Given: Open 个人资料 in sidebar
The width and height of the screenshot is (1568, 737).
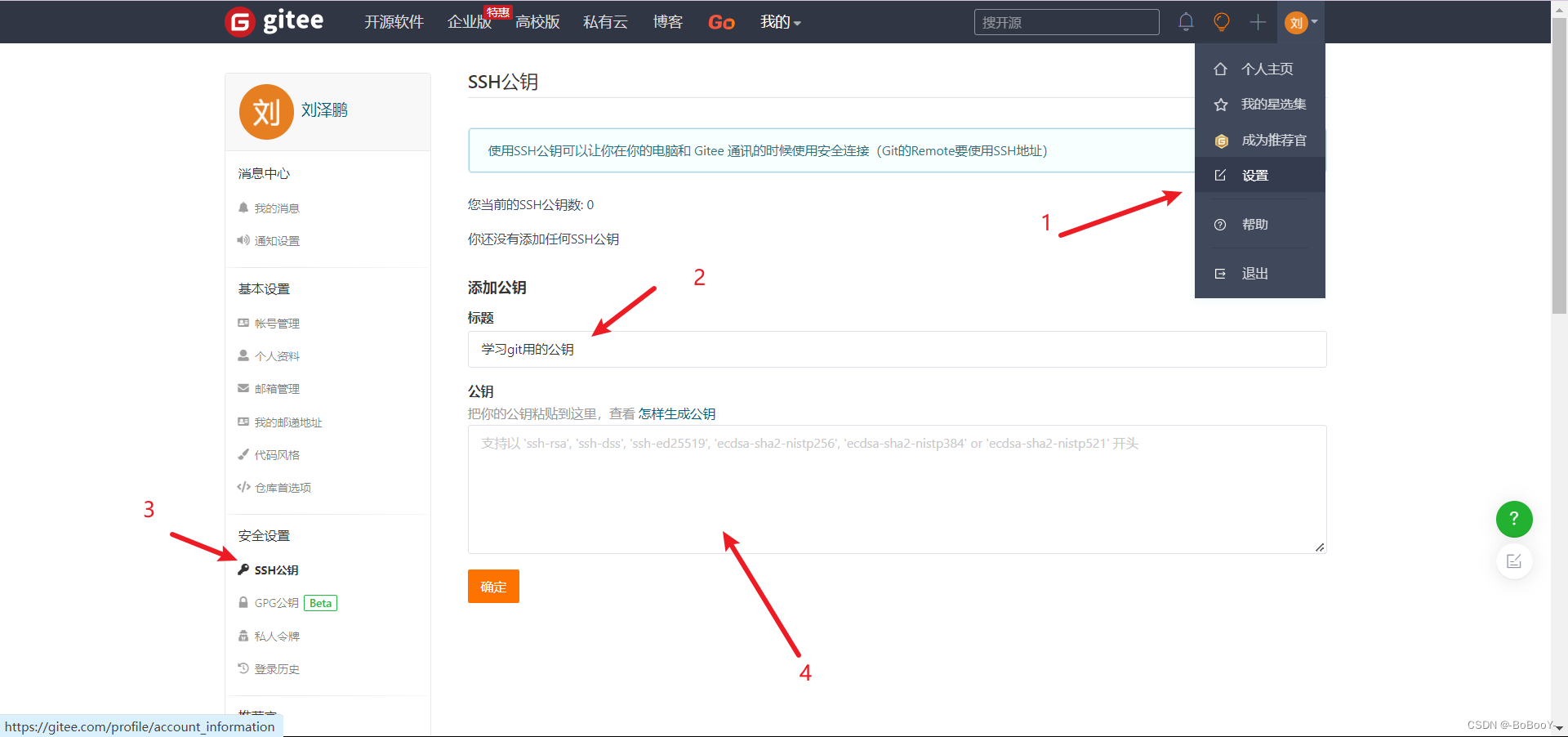Looking at the screenshot, I should 277,356.
